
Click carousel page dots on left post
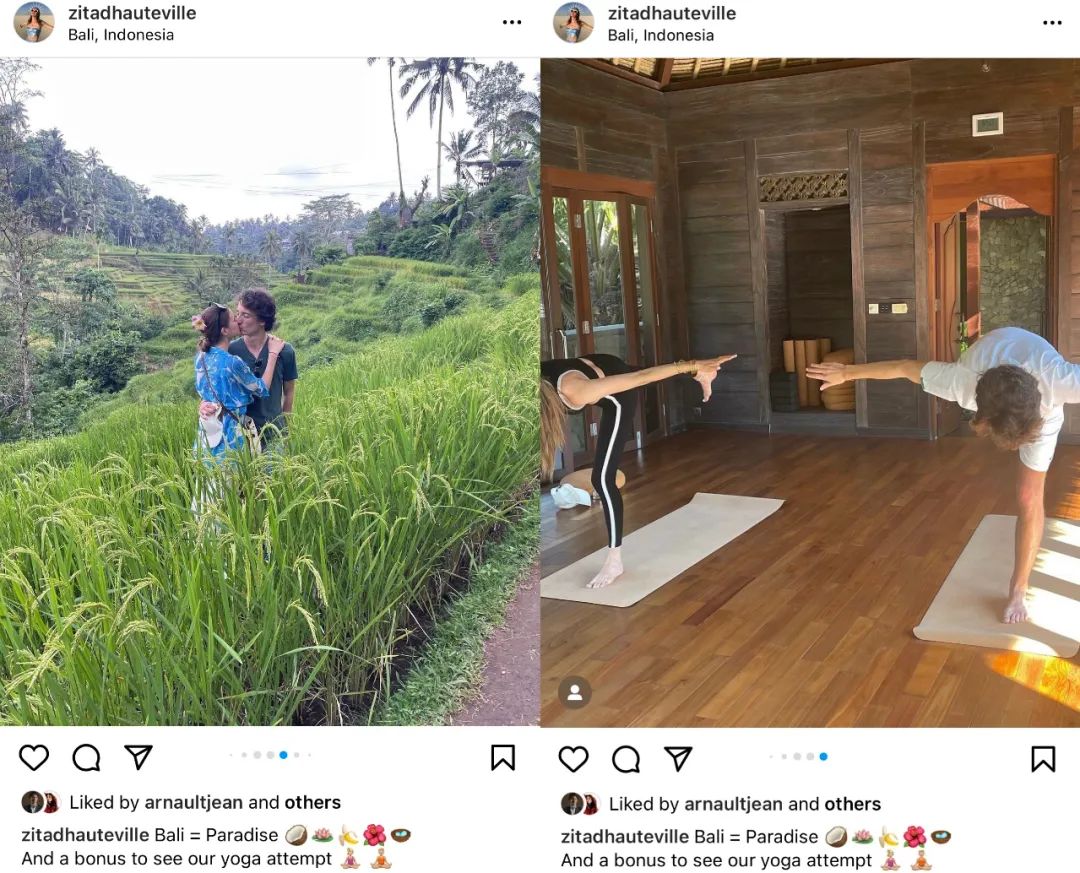tap(270, 755)
